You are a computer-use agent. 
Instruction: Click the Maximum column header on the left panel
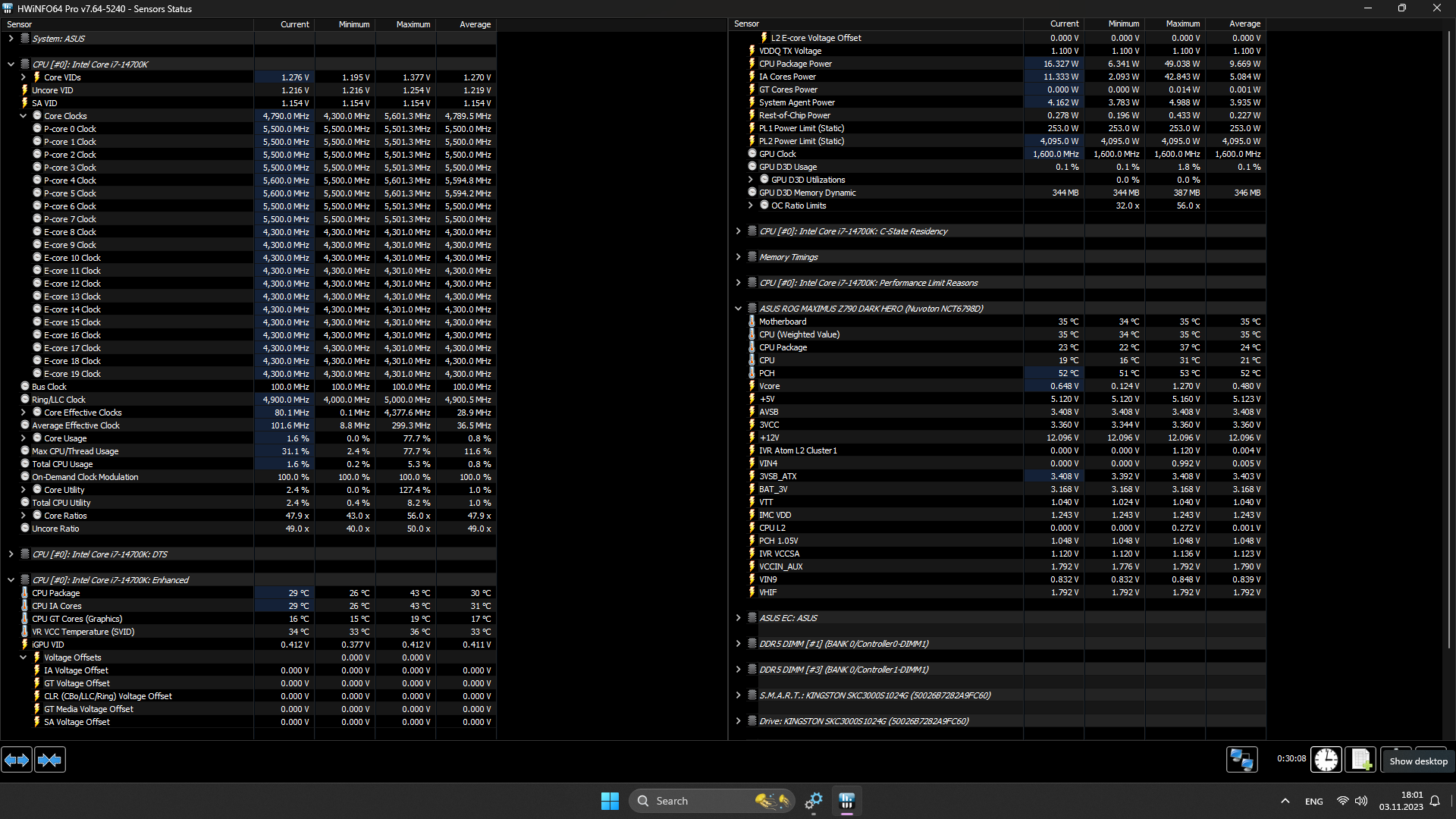click(x=413, y=24)
